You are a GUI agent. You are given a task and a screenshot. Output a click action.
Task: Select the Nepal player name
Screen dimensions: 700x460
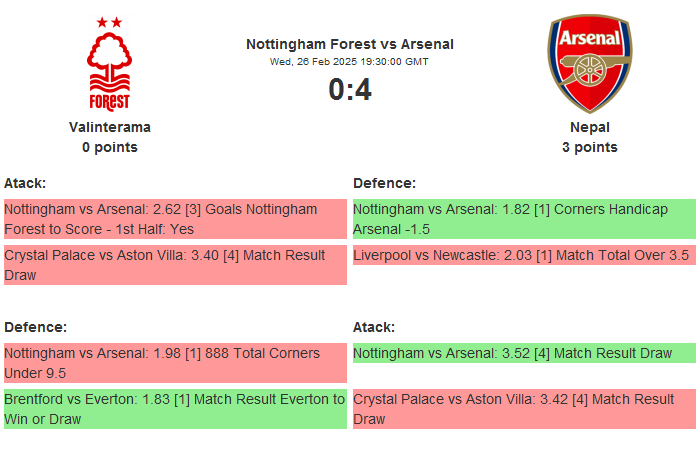click(589, 127)
